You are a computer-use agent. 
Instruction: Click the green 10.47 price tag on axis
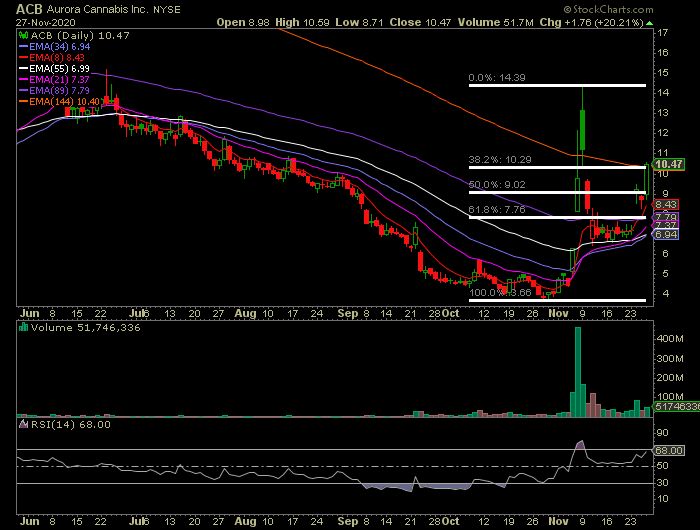click(668, 164)
